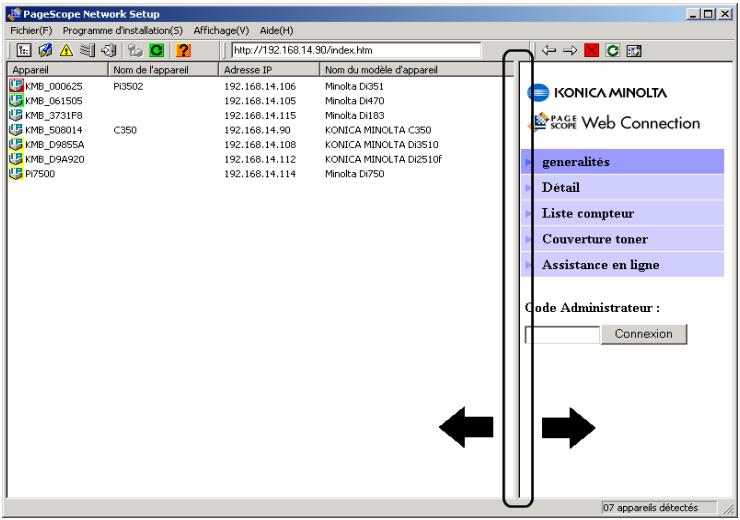
Task: Sort by the Appareil column header
Action: coord(58,70)
